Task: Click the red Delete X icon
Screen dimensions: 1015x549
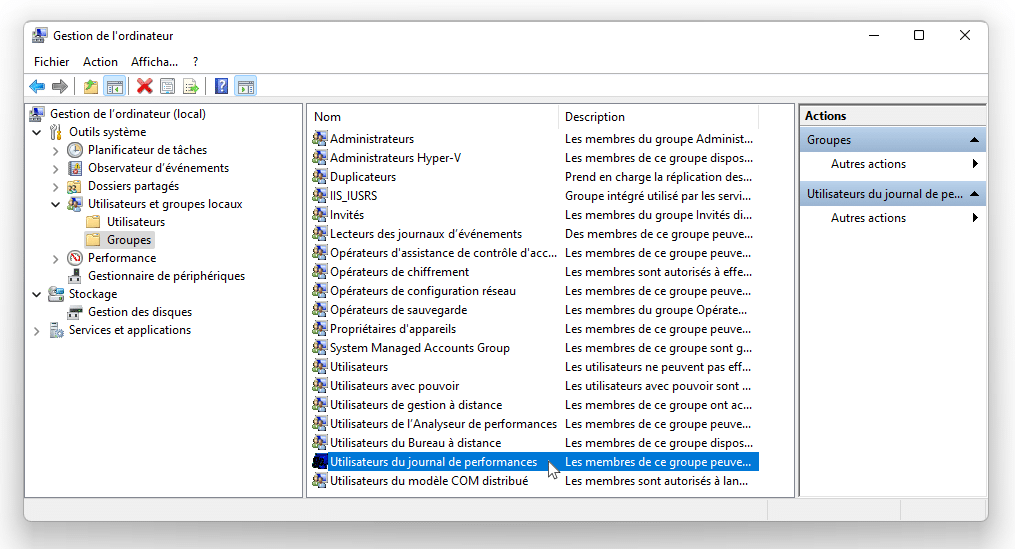Action: tap(145, 87)
